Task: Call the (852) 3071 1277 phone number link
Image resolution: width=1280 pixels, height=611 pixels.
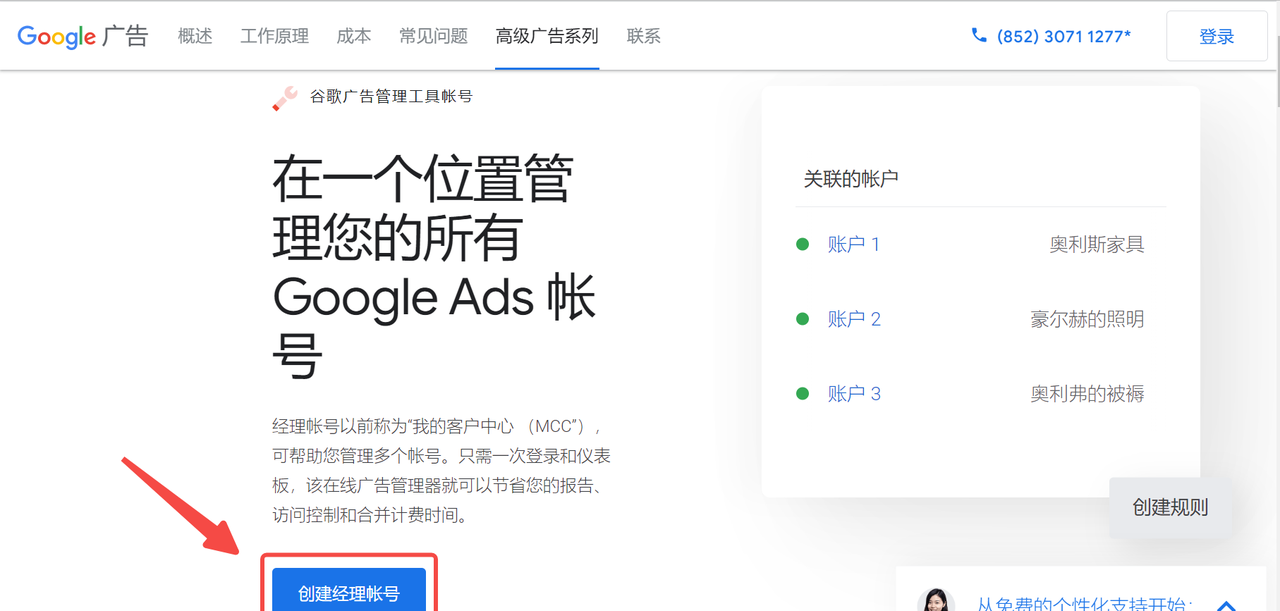Action: (x=1064, y=36)
